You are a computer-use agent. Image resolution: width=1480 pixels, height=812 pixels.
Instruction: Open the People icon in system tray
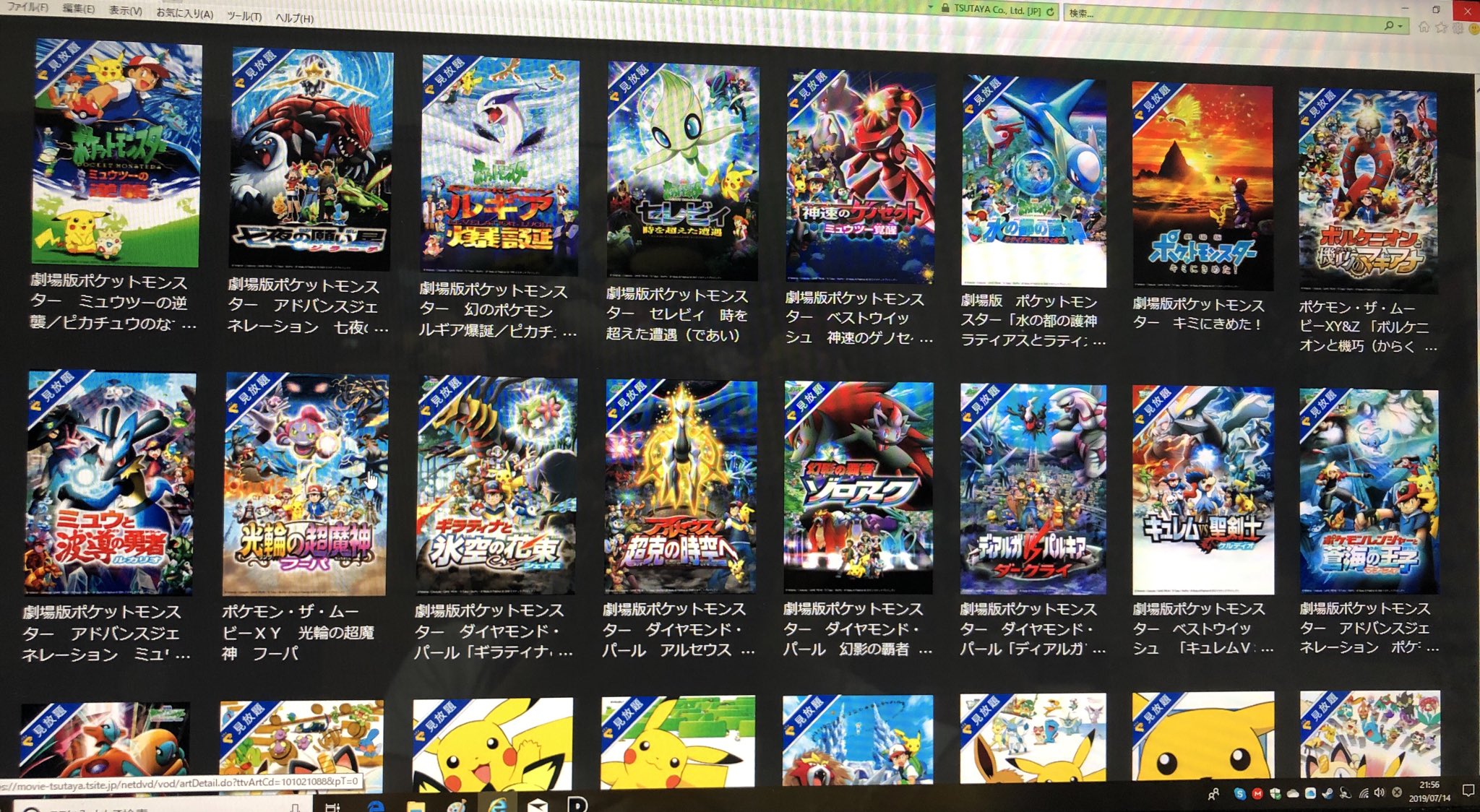coord(1213,794)
